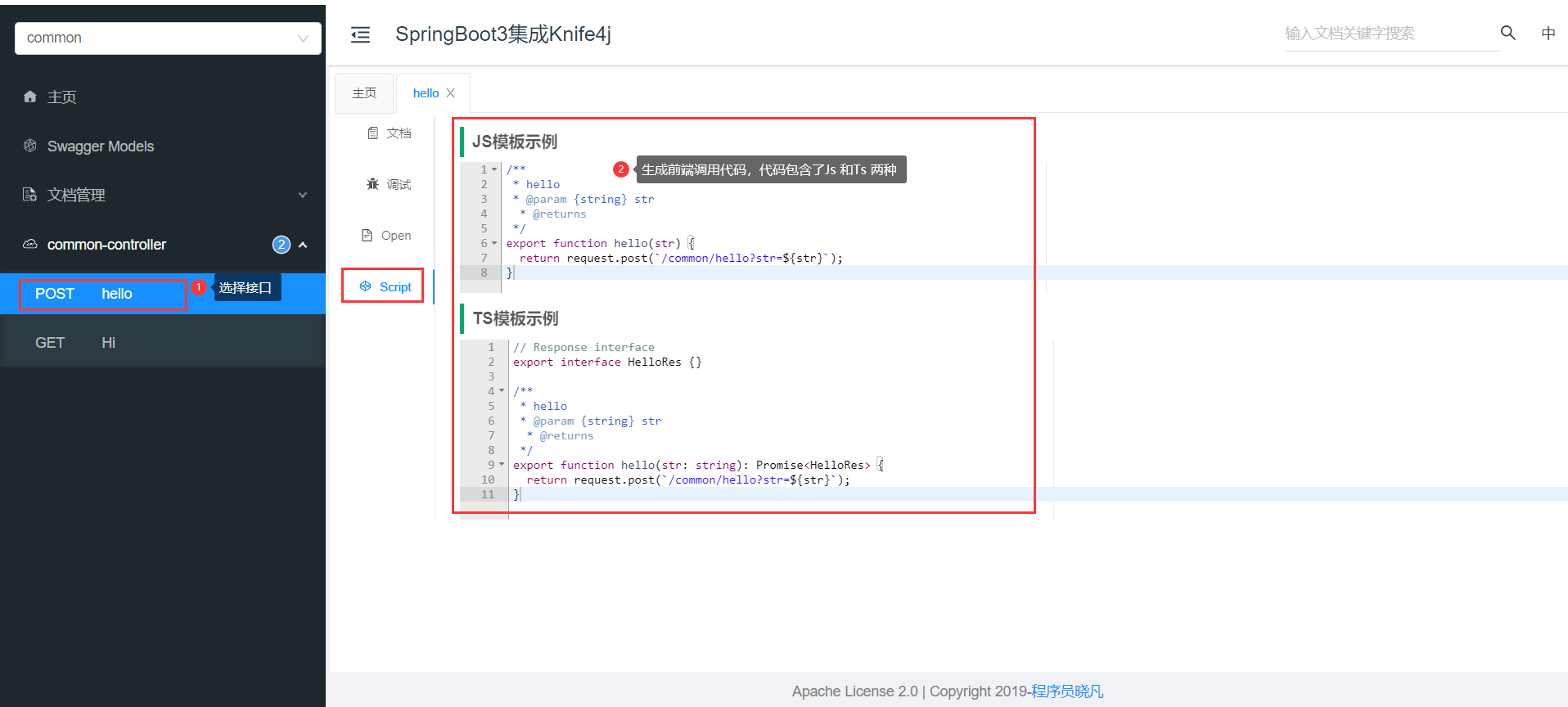Collapse the sidebar with the menu fold icon

(360, 34)
